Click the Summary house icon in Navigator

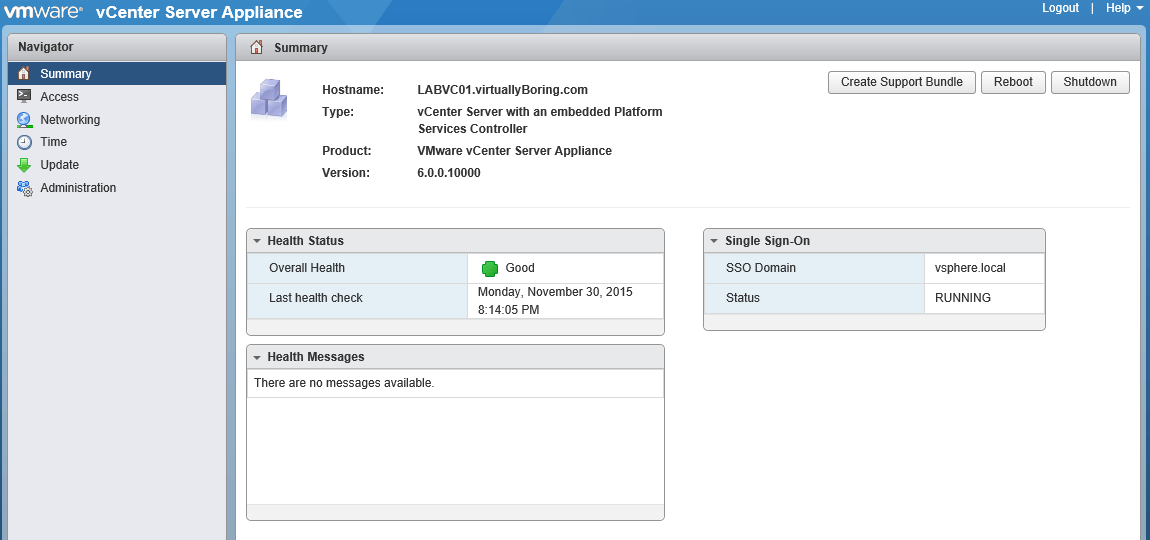pyautogui.click(x=24, y=73)
